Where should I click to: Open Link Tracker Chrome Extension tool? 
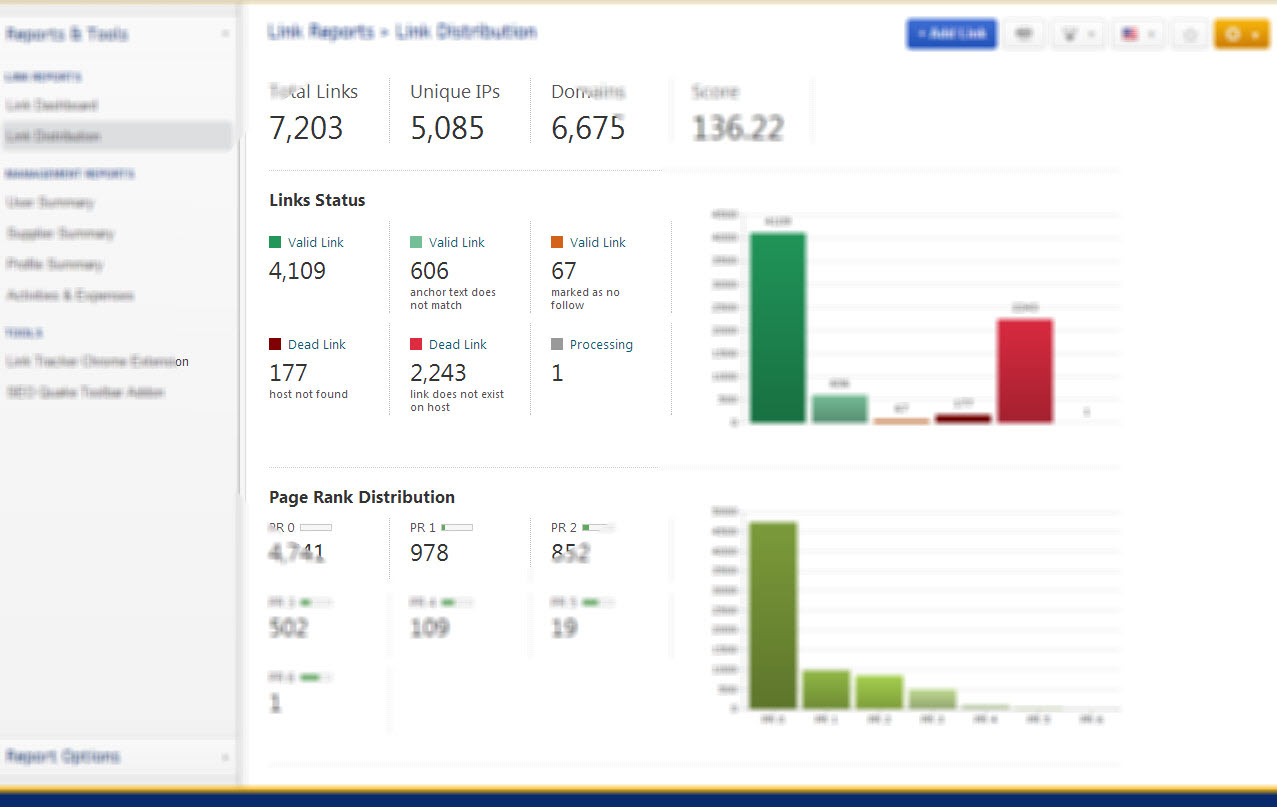pyautogui.click(x=97, y=361)
